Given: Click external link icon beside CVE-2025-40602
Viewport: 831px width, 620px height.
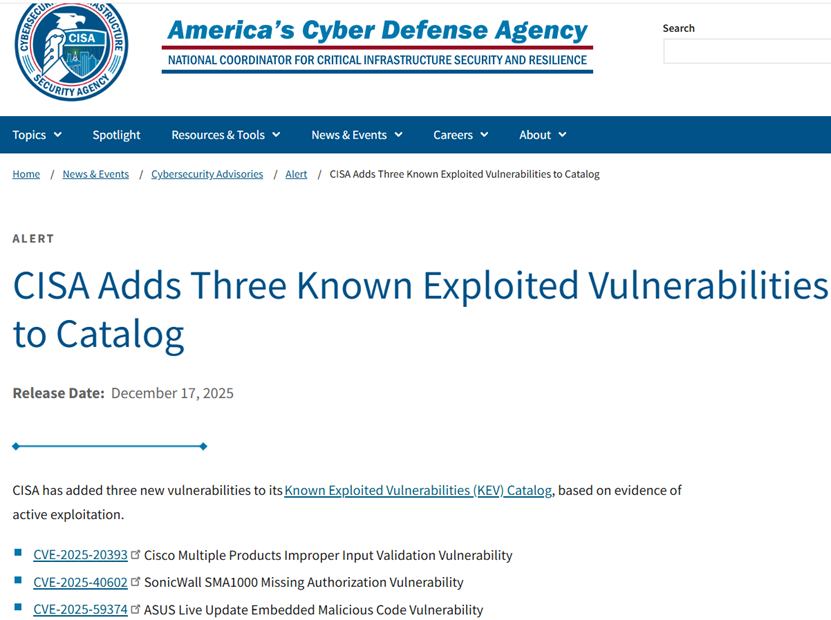Looking at the screenshot, I should [x=136, y=581].
